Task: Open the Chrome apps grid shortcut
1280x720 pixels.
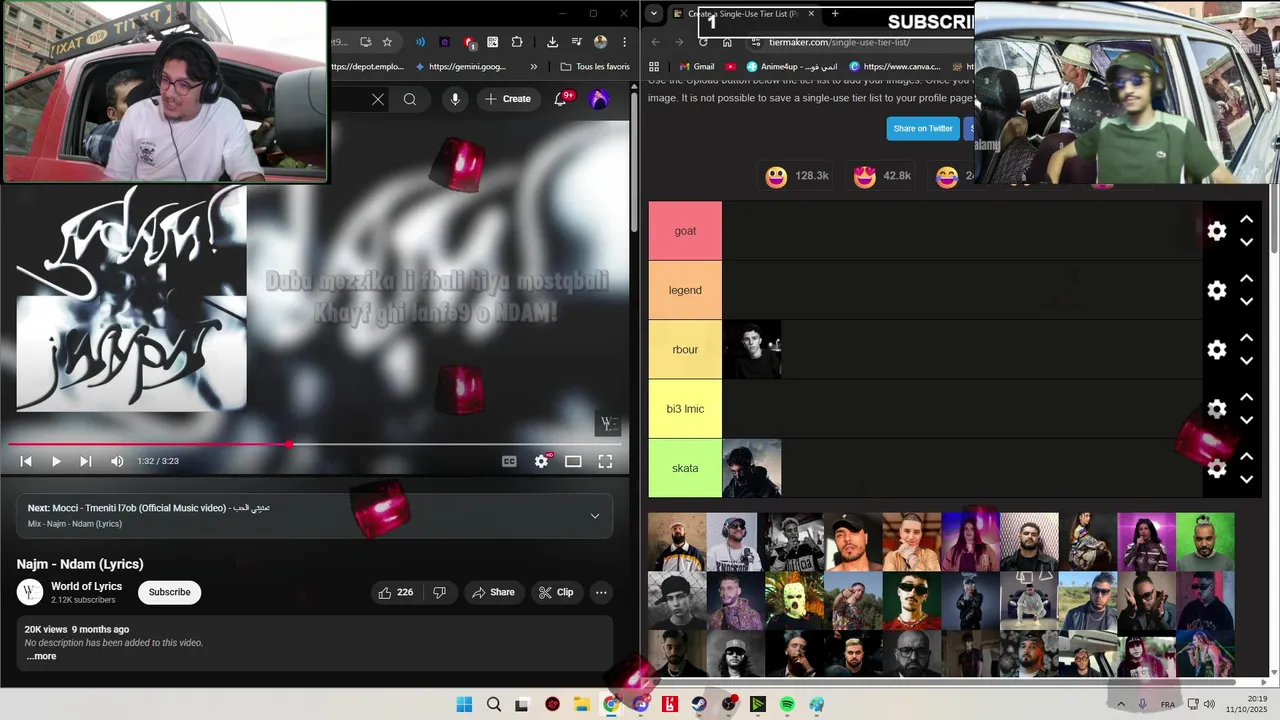Action: tap(654, 67)
